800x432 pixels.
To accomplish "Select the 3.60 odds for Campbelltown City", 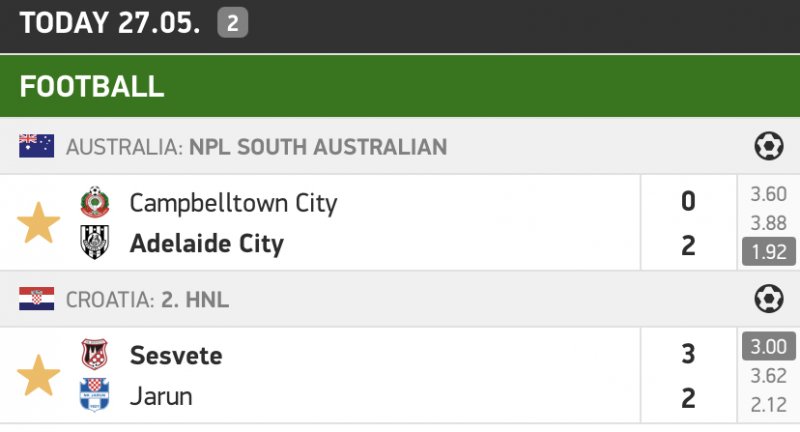I will (x=768, y=195).
